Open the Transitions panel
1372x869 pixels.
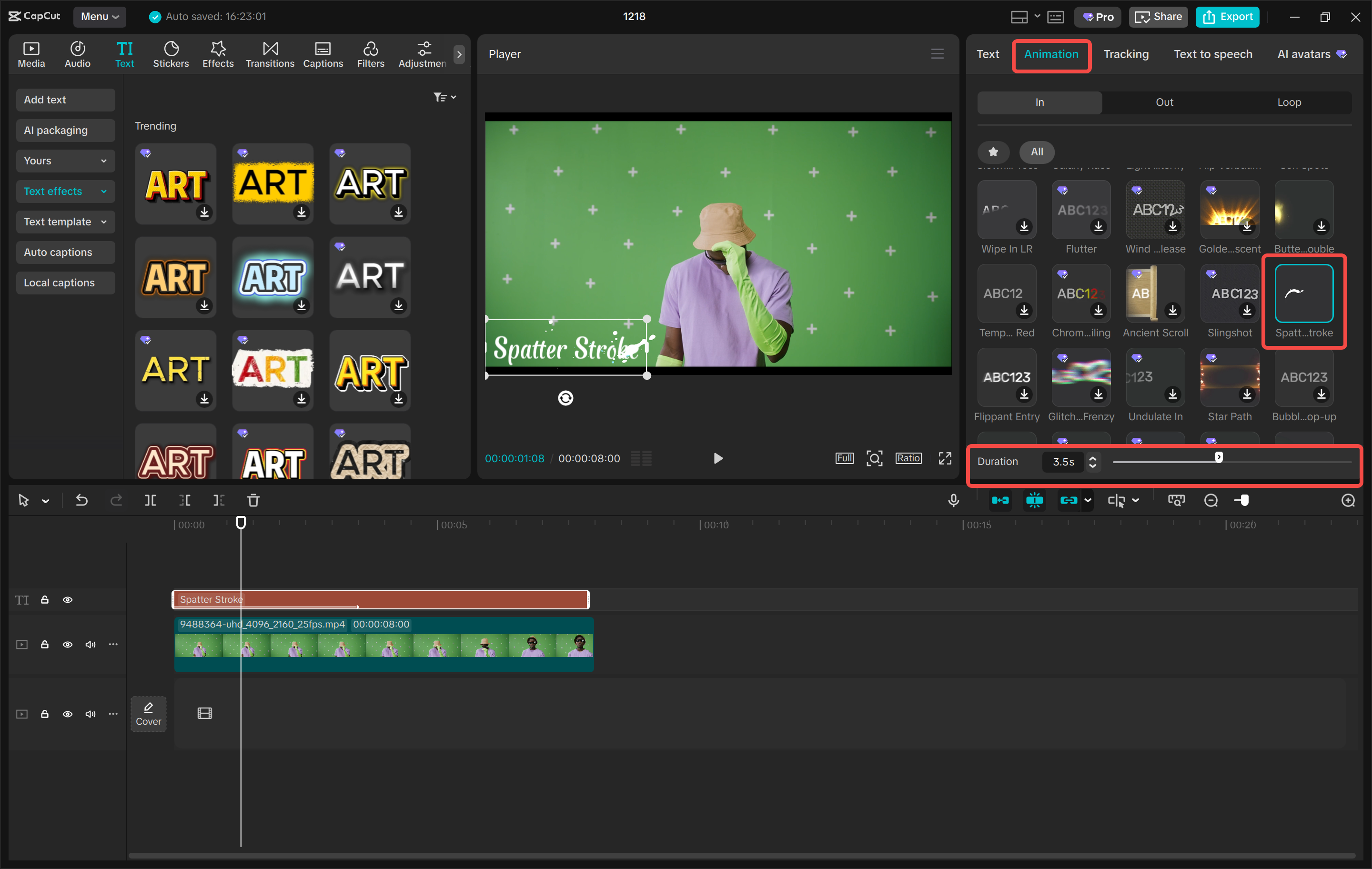tap(270, 54)
